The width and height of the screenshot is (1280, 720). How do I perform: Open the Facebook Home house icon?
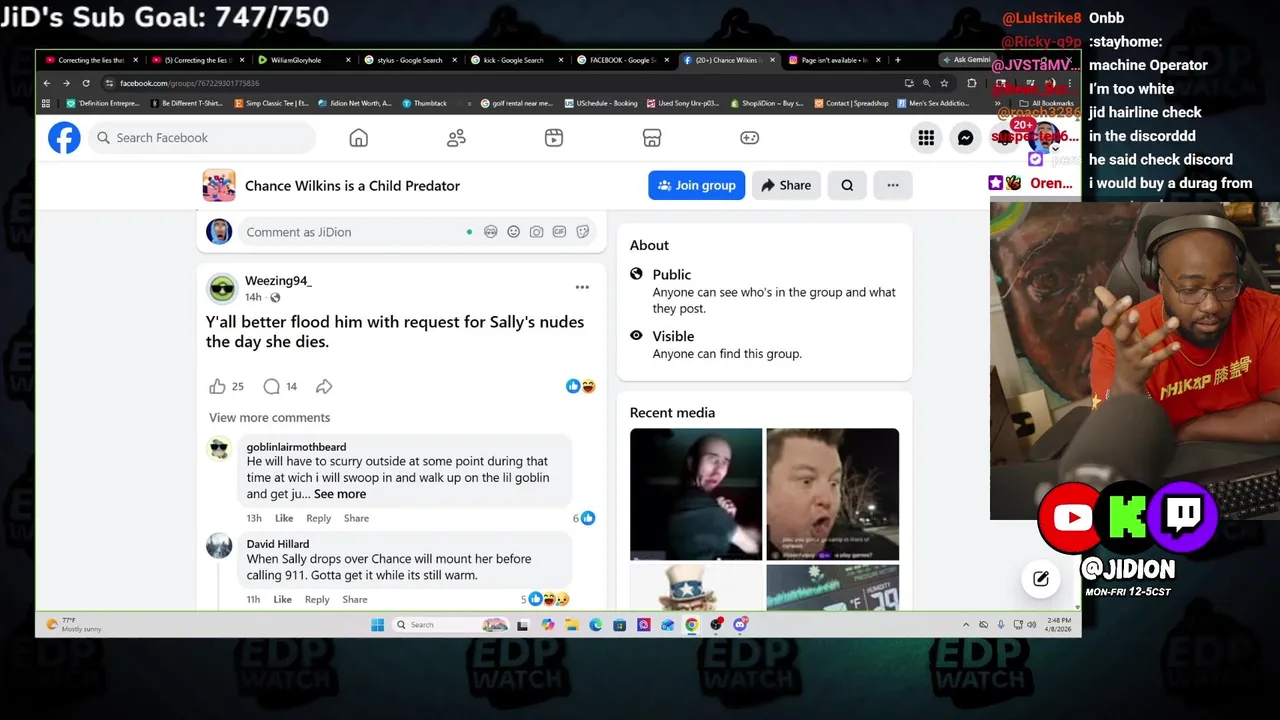tap(358, 138)
